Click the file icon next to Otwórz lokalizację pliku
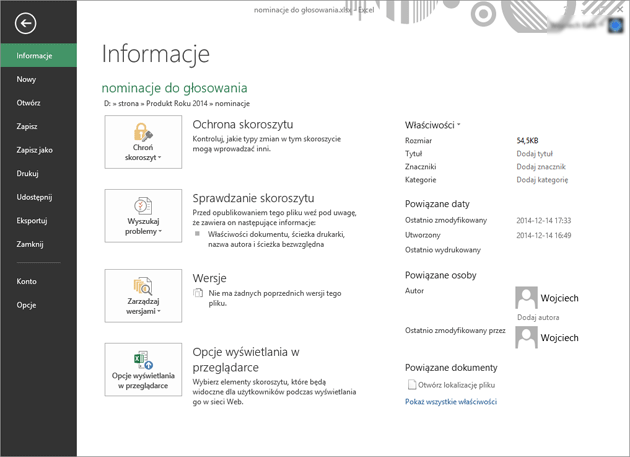The image size is (630, 457). pos(412,385)
